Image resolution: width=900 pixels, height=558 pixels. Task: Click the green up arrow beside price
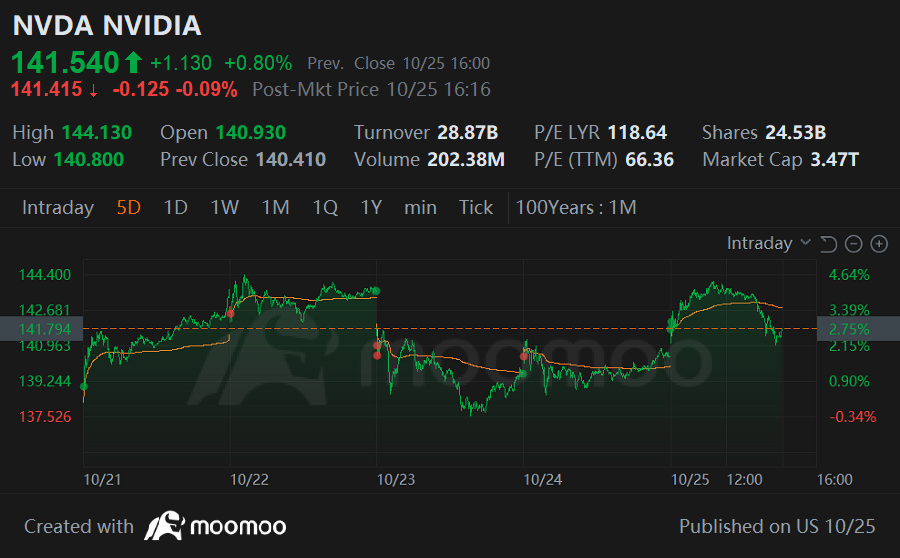(x=133, y=62)
